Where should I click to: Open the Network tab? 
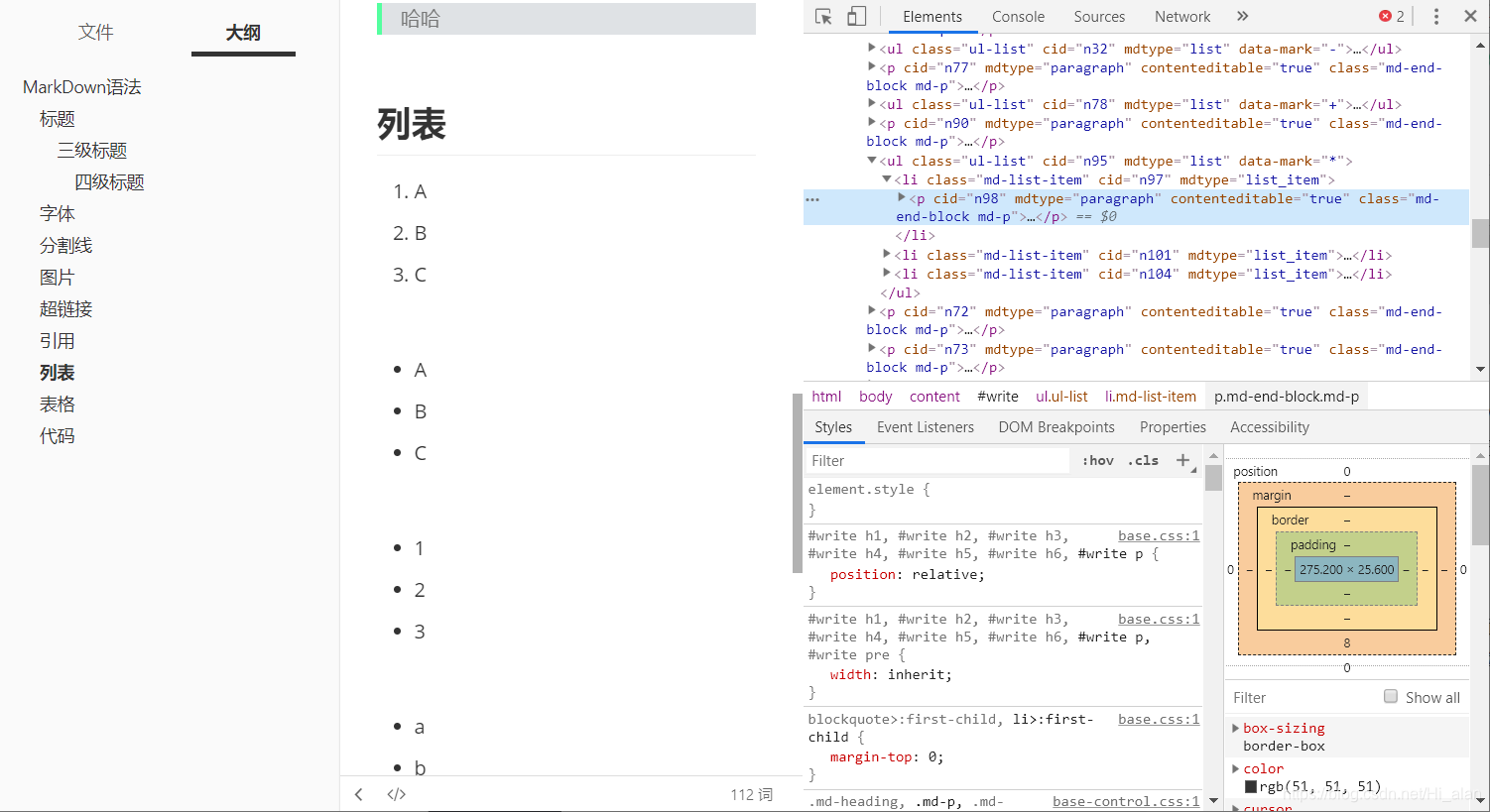(1182, 16)
